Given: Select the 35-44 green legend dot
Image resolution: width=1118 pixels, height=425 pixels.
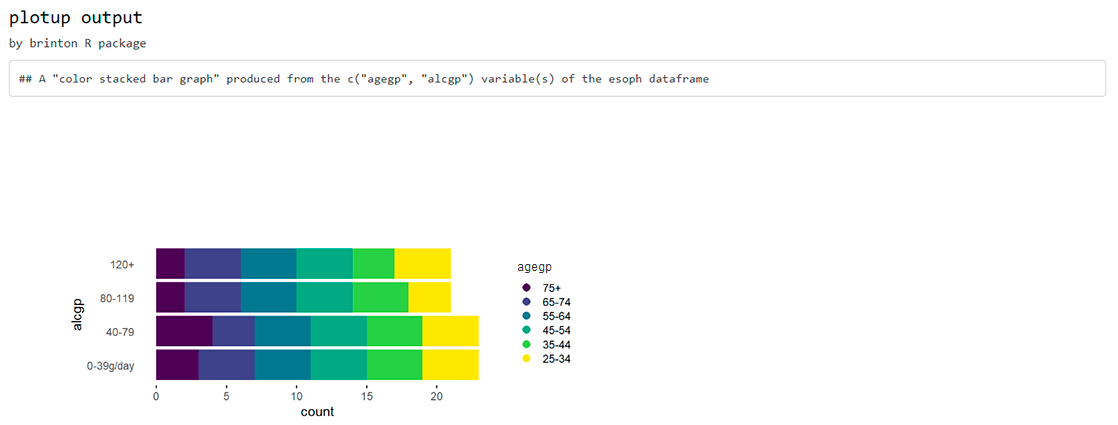Looking at the screenshot, I should [526, 344].
